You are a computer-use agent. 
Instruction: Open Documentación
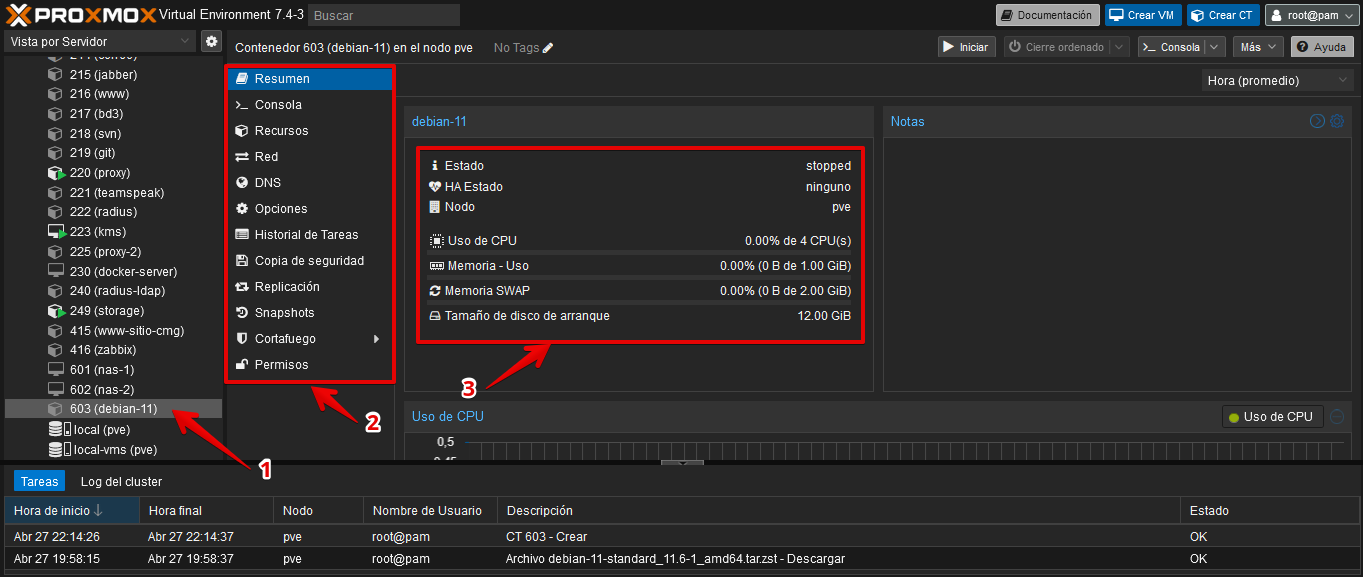point(1047,15)
